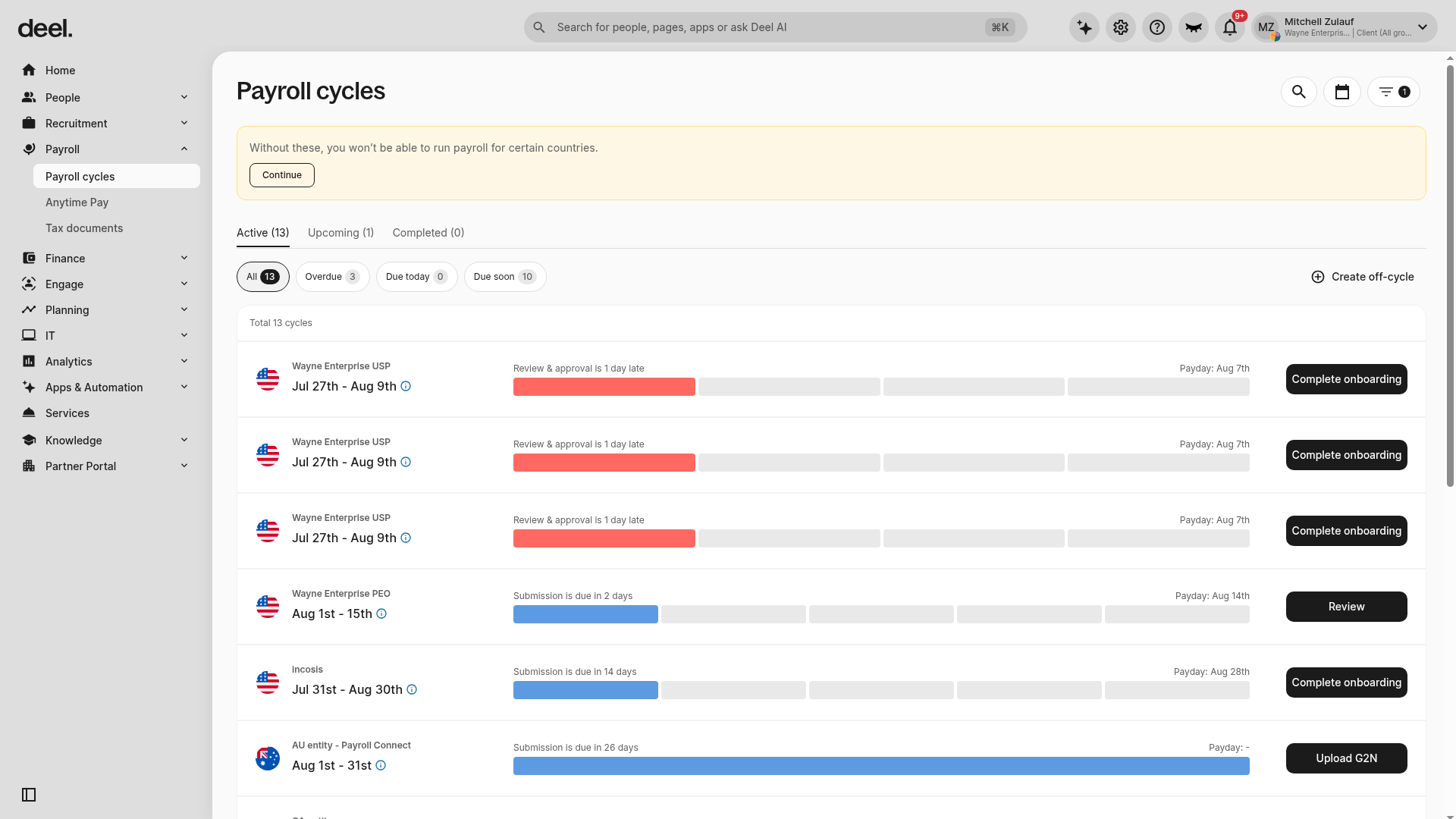Open the help question mark icon
Image resolution: width=1456 pixels, height=819 pixels.
[1157, 28]
